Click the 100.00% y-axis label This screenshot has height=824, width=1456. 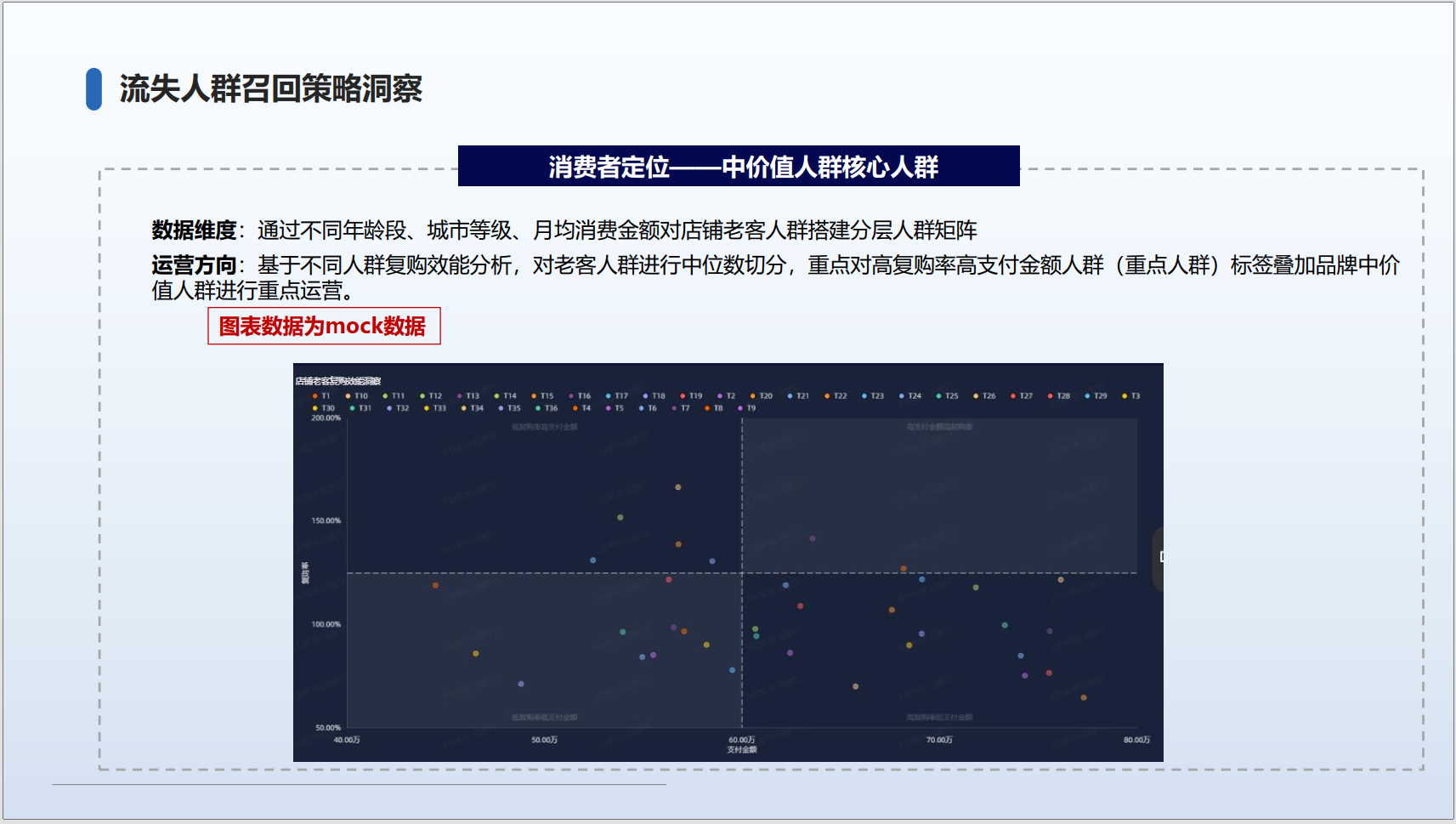click(x=326, y=624)
